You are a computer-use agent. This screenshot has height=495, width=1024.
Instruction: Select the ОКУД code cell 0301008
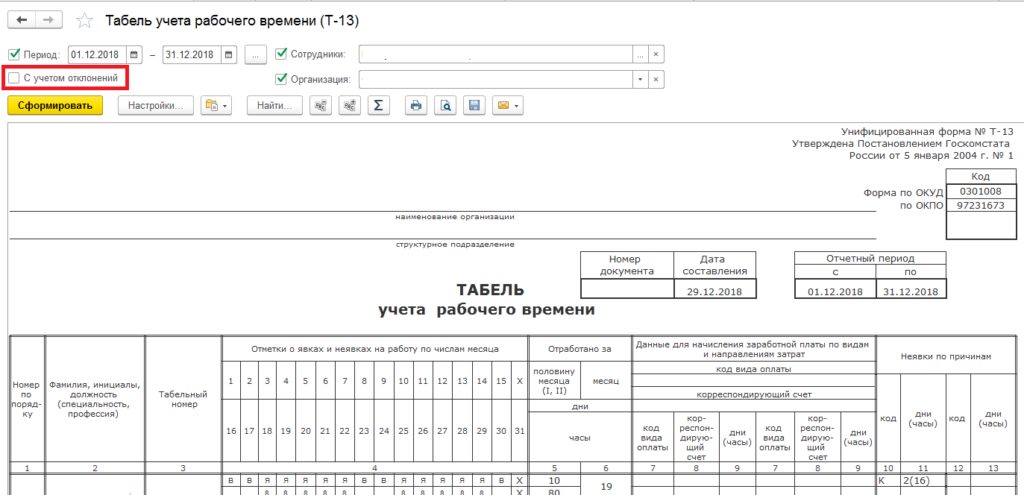pyautogui.click(x=981, y=192)
